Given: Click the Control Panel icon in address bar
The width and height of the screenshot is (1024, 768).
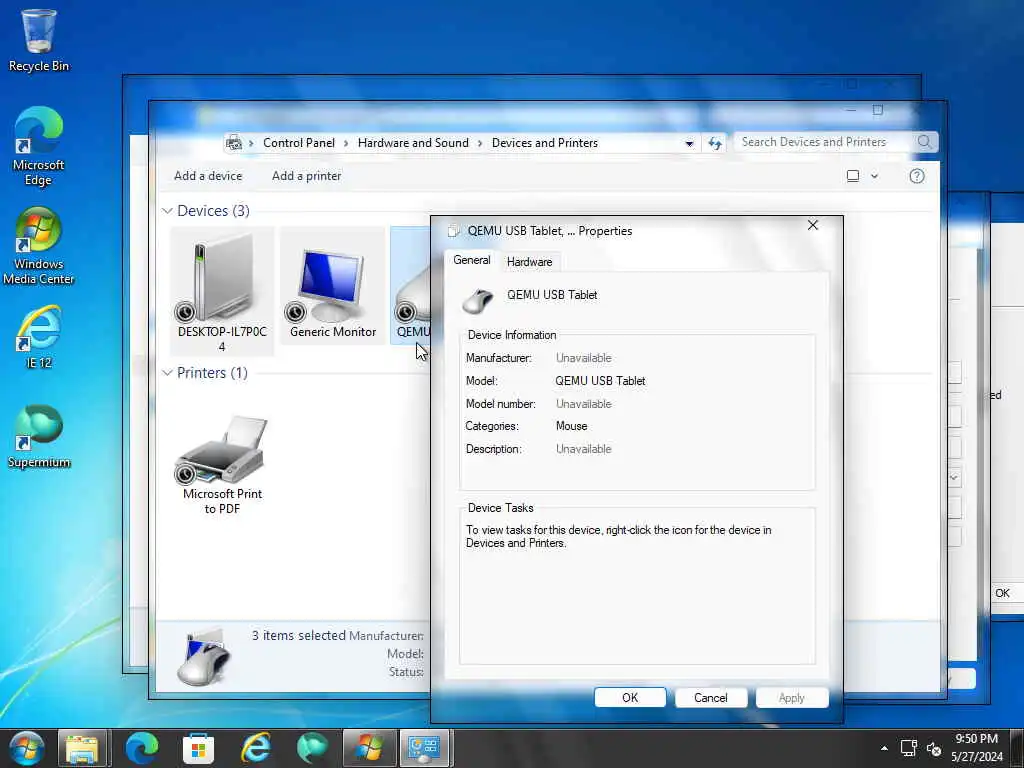Looking at the screenshot, I should [234, 142].
